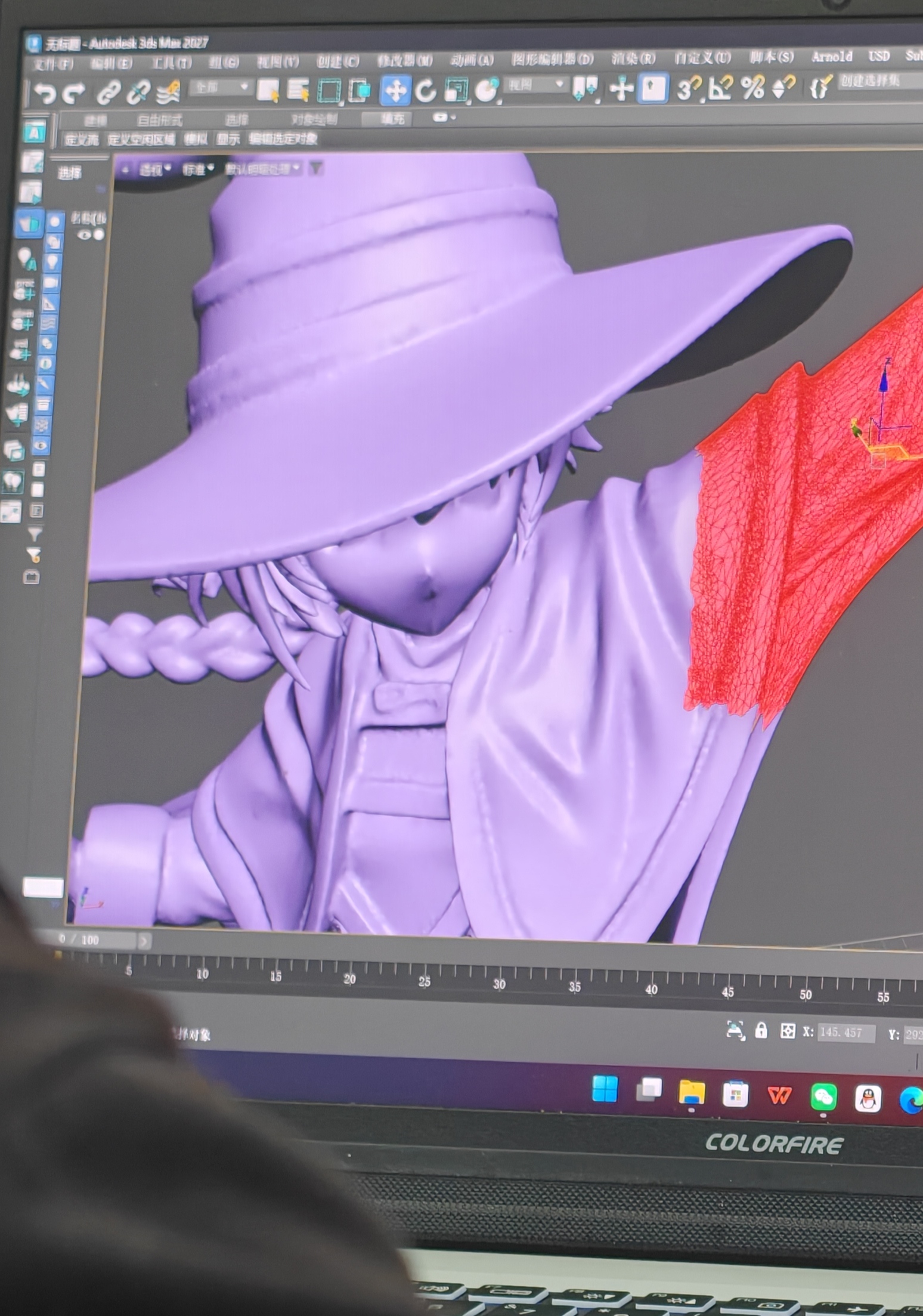Viewport: 923px width, 1316px height.
Task: Click the 填充 ribbon tab
Action: pyautogui.click(x=392, y=119)
